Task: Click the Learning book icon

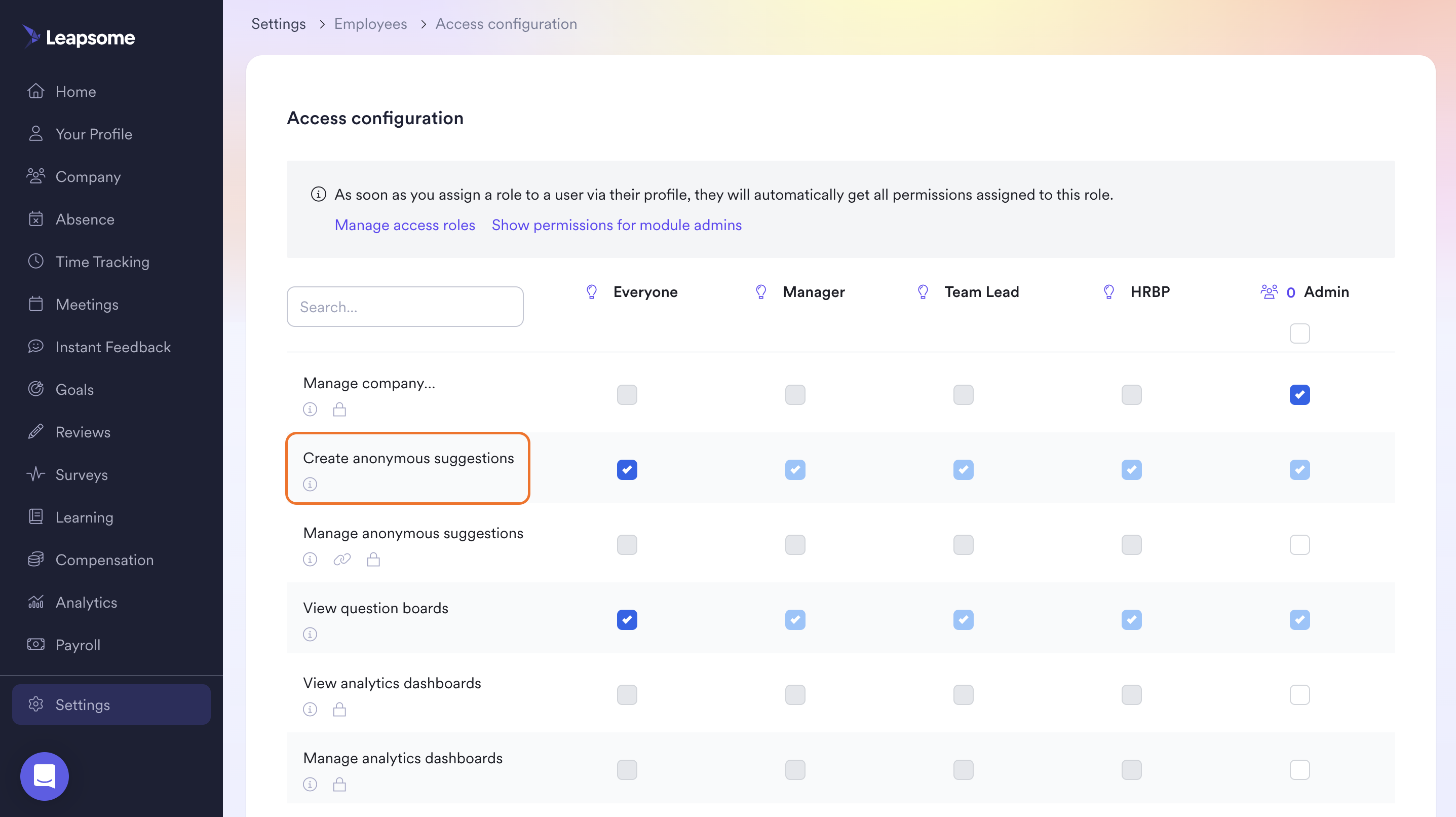Action: 35,517
